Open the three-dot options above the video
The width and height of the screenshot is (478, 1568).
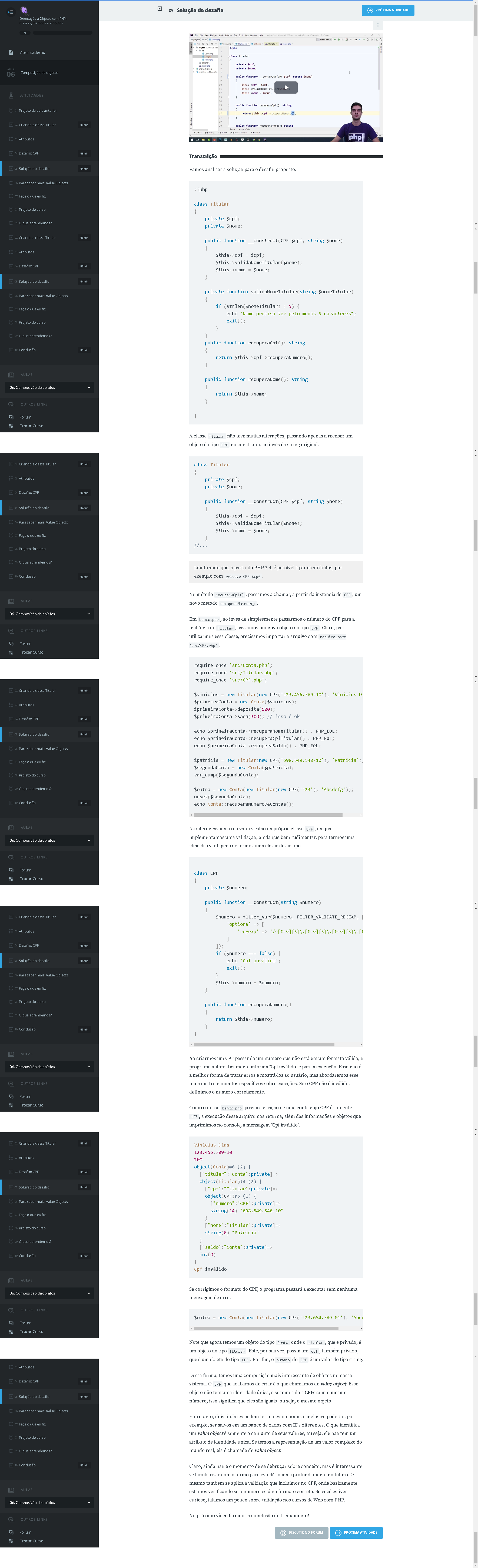378,25
